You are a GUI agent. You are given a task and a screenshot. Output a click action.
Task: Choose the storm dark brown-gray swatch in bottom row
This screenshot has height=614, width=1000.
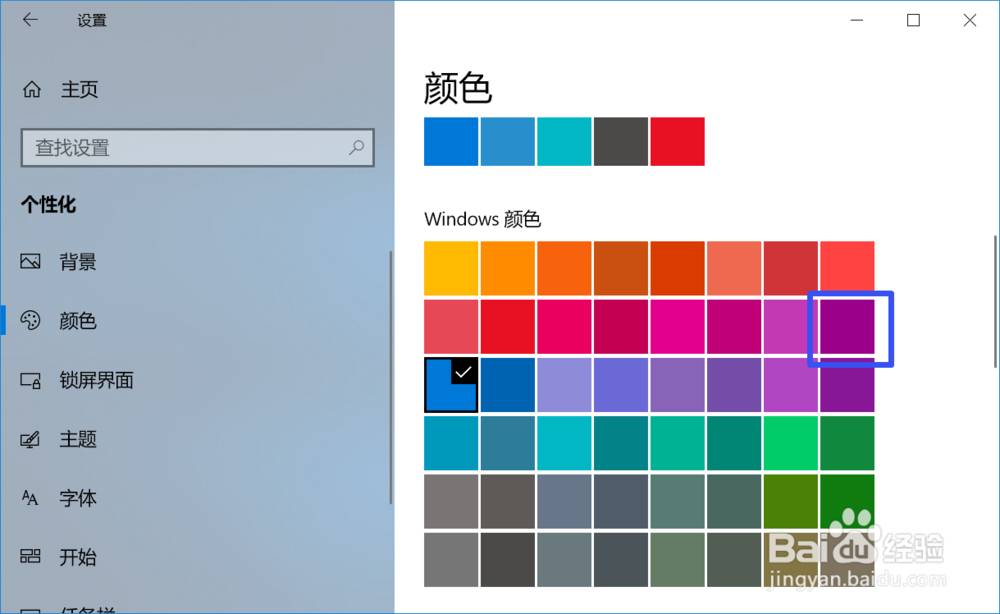tap(508, 560)
